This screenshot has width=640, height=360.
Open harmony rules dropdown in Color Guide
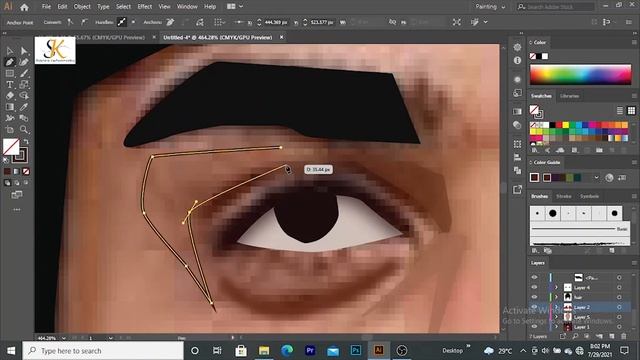(596, 178)
